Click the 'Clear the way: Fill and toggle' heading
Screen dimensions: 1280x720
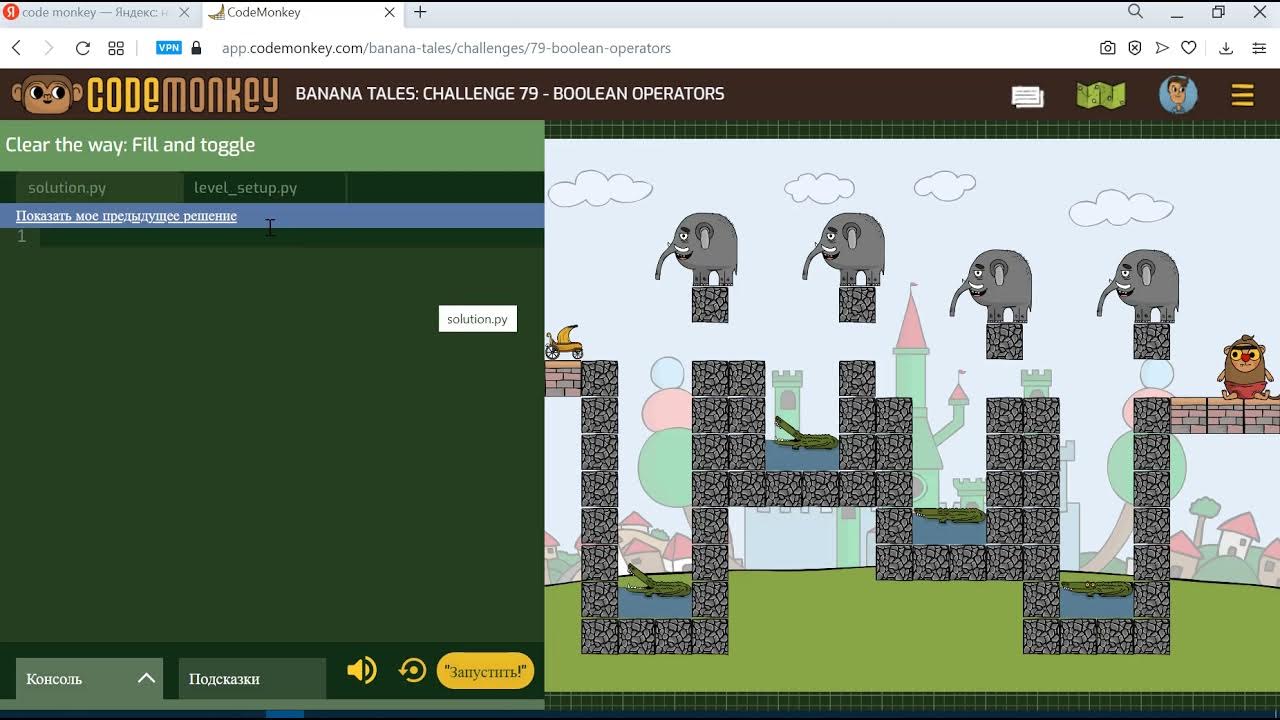pyautogui.click(x=130, y=145)
